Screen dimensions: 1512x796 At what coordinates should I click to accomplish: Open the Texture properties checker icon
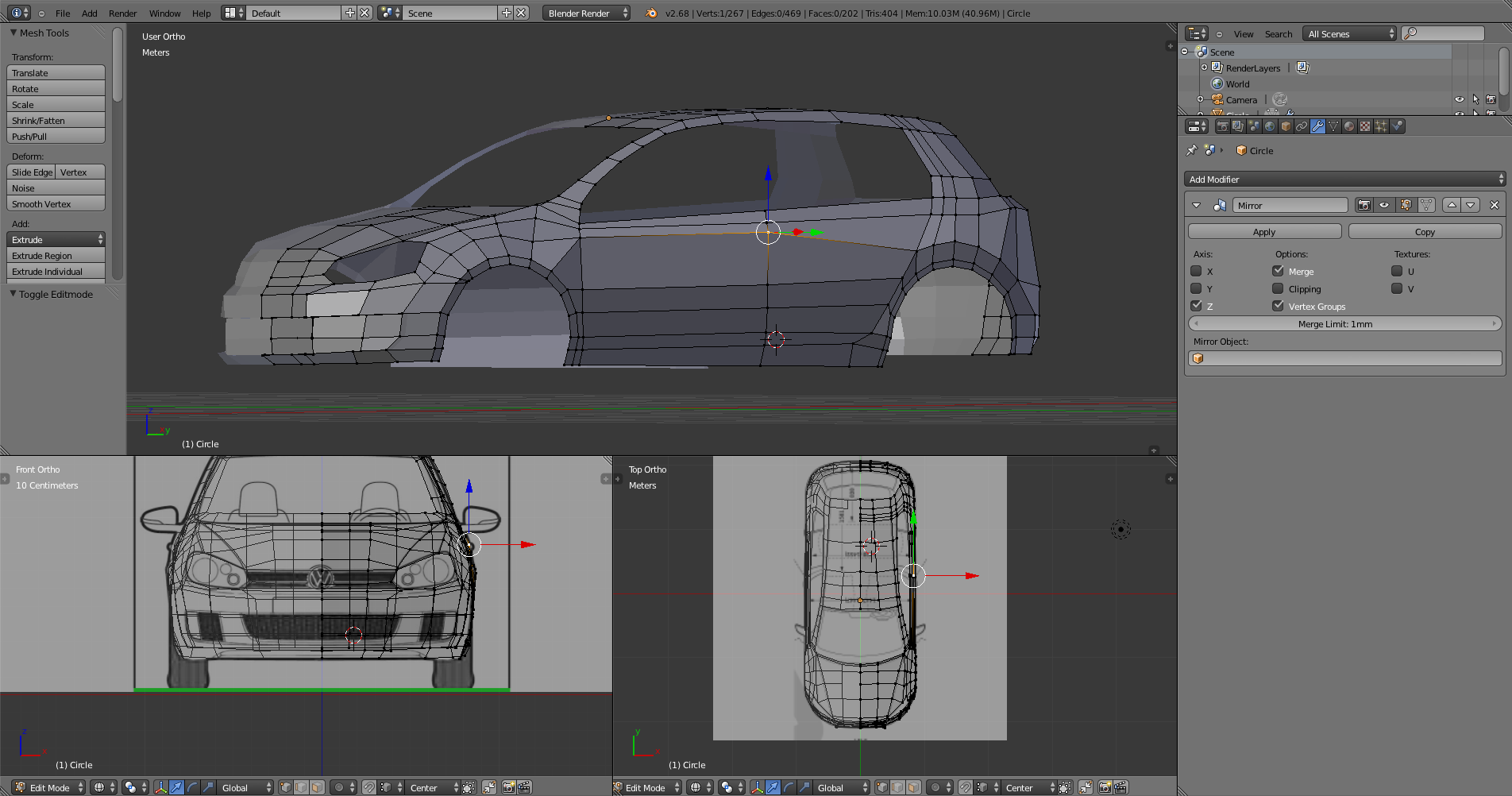tap(1365, 126)
